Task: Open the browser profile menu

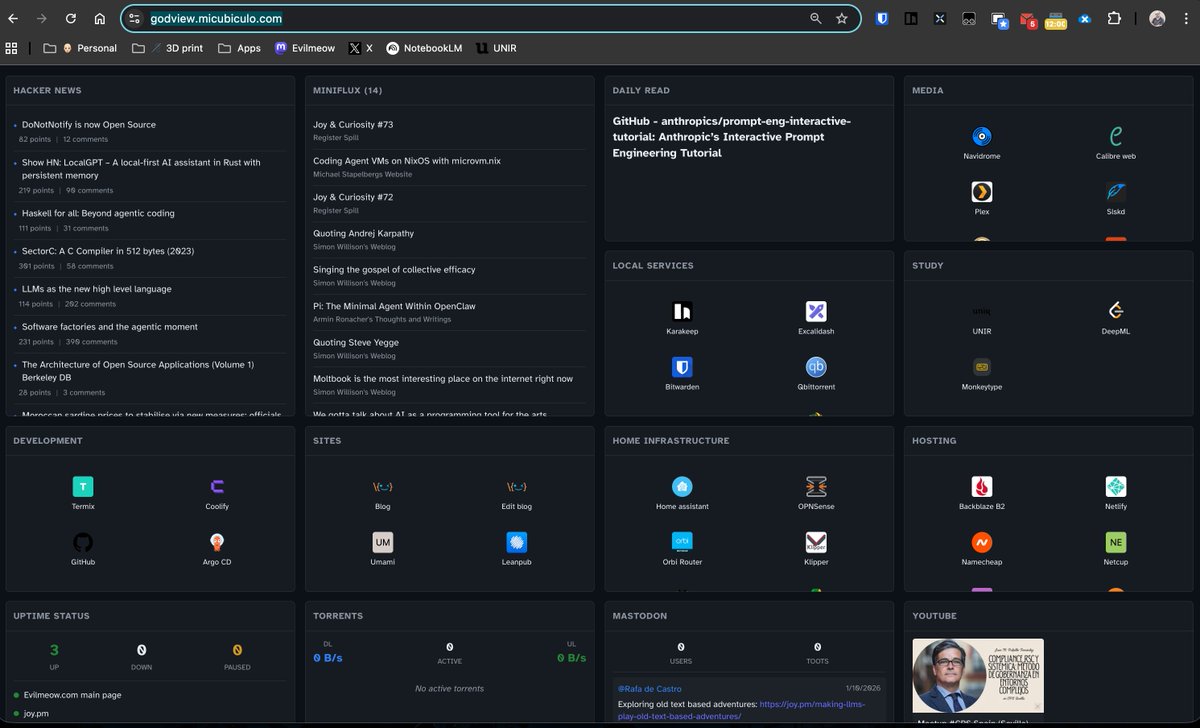Action: pyautogui.click(x=1157, y=19)
